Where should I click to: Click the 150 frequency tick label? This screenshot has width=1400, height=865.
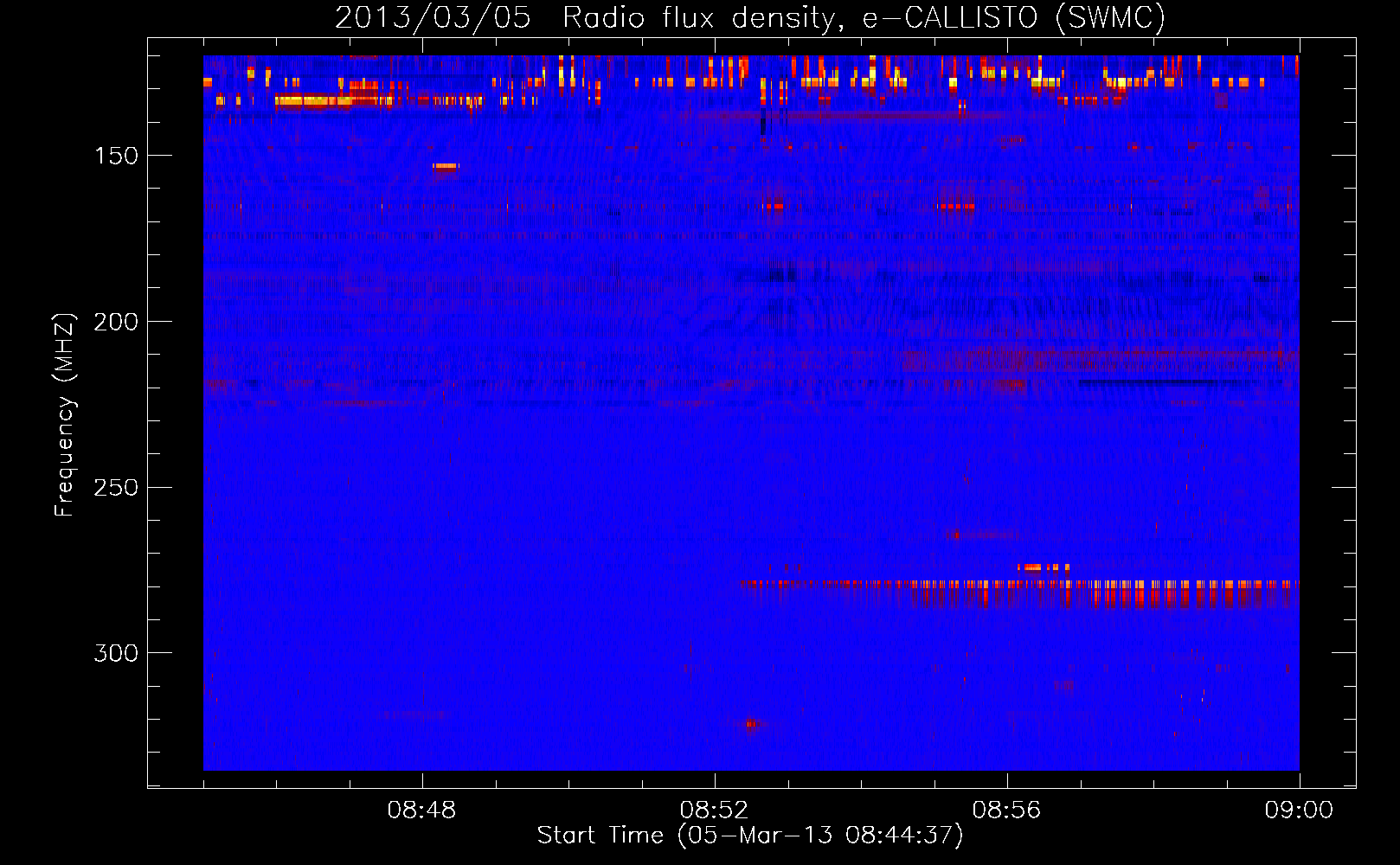pyautogui.click(x=116, y=156)
